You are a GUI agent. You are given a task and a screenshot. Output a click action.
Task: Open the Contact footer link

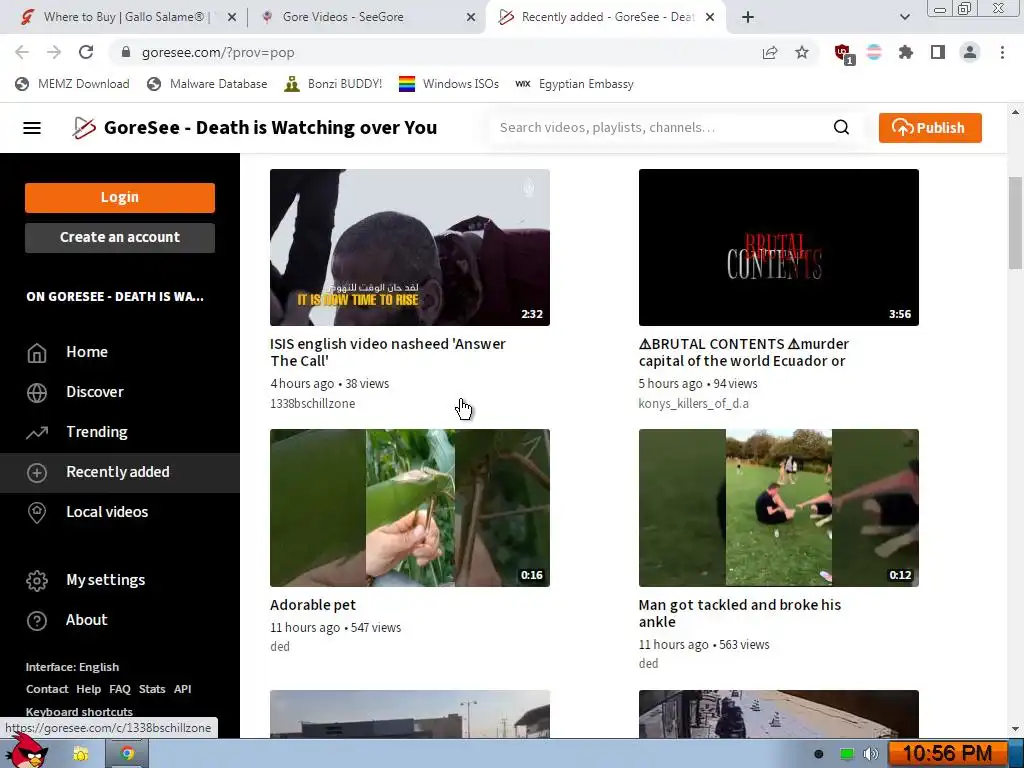(47, 690)
